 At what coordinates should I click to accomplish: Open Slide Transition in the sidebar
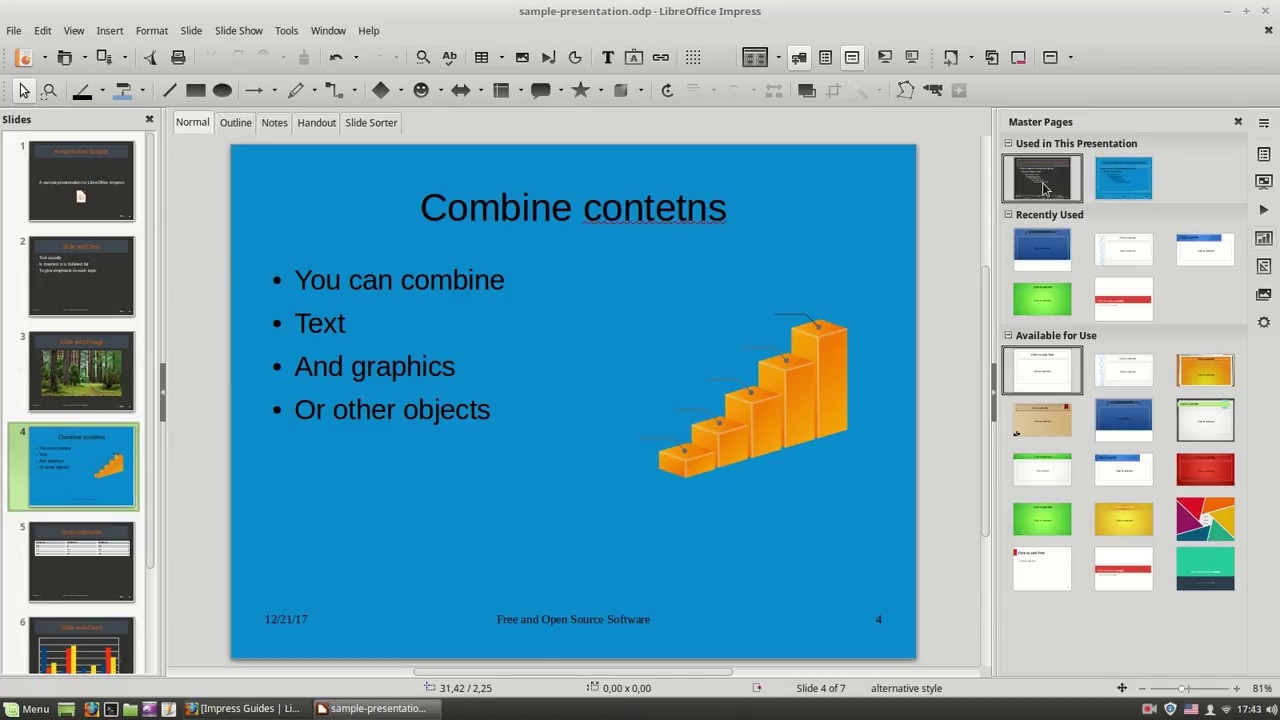click(x=1264, y=183)
